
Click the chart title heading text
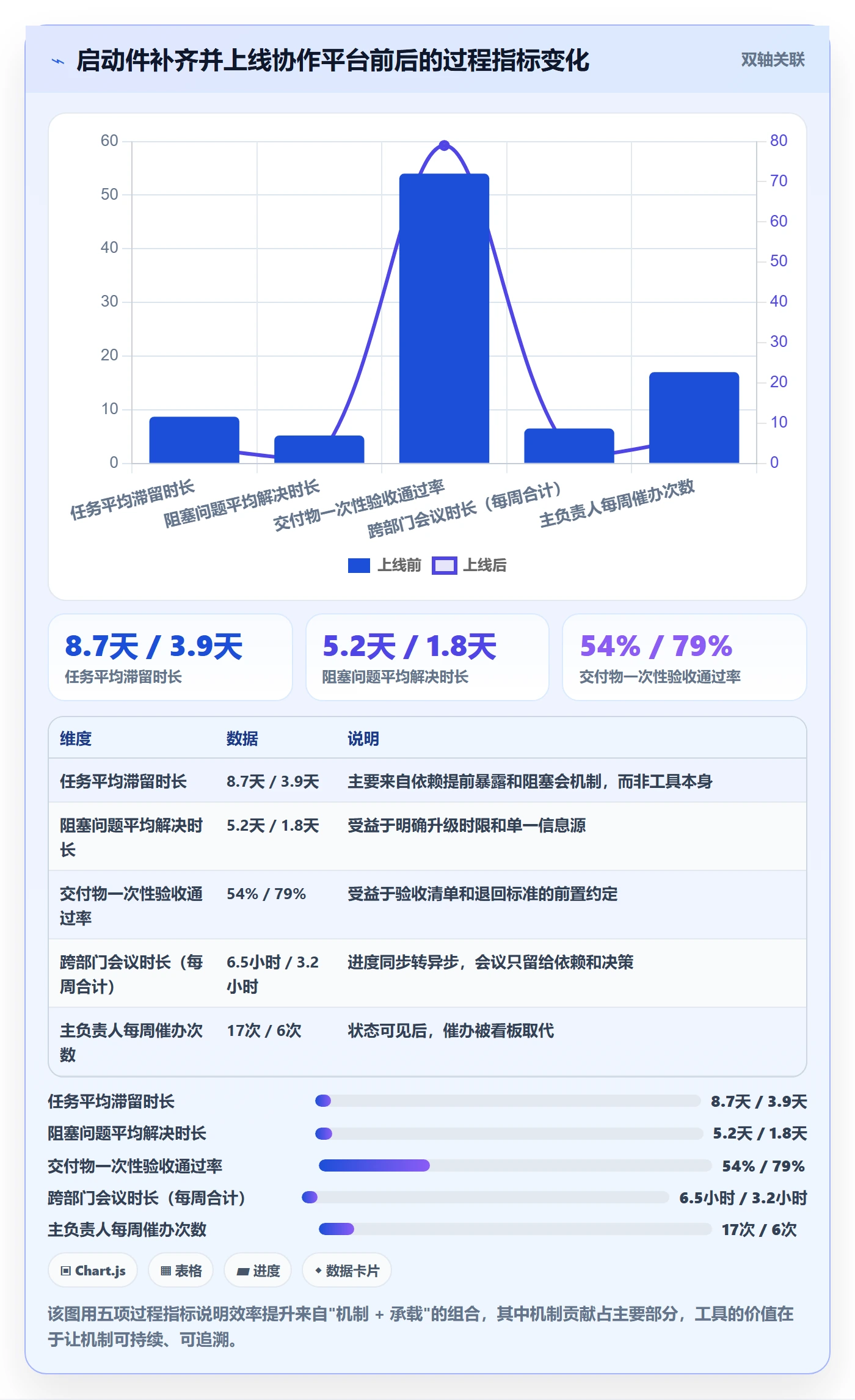(333, 60)
